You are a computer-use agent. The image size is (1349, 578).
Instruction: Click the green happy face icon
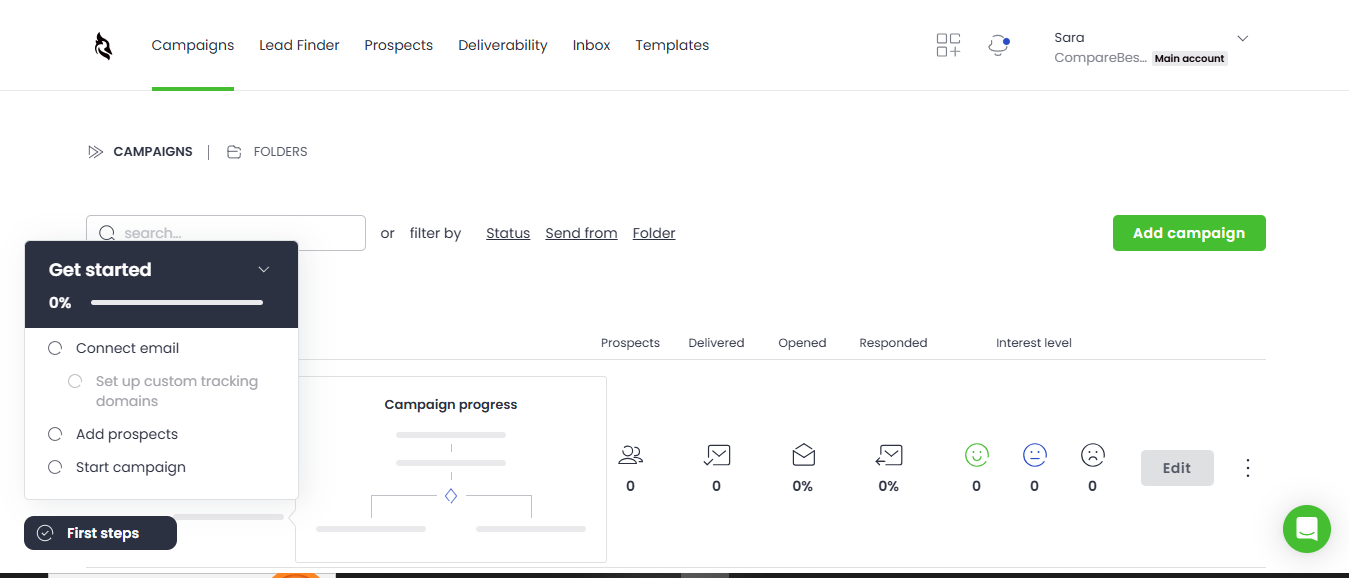coord(977,455)
